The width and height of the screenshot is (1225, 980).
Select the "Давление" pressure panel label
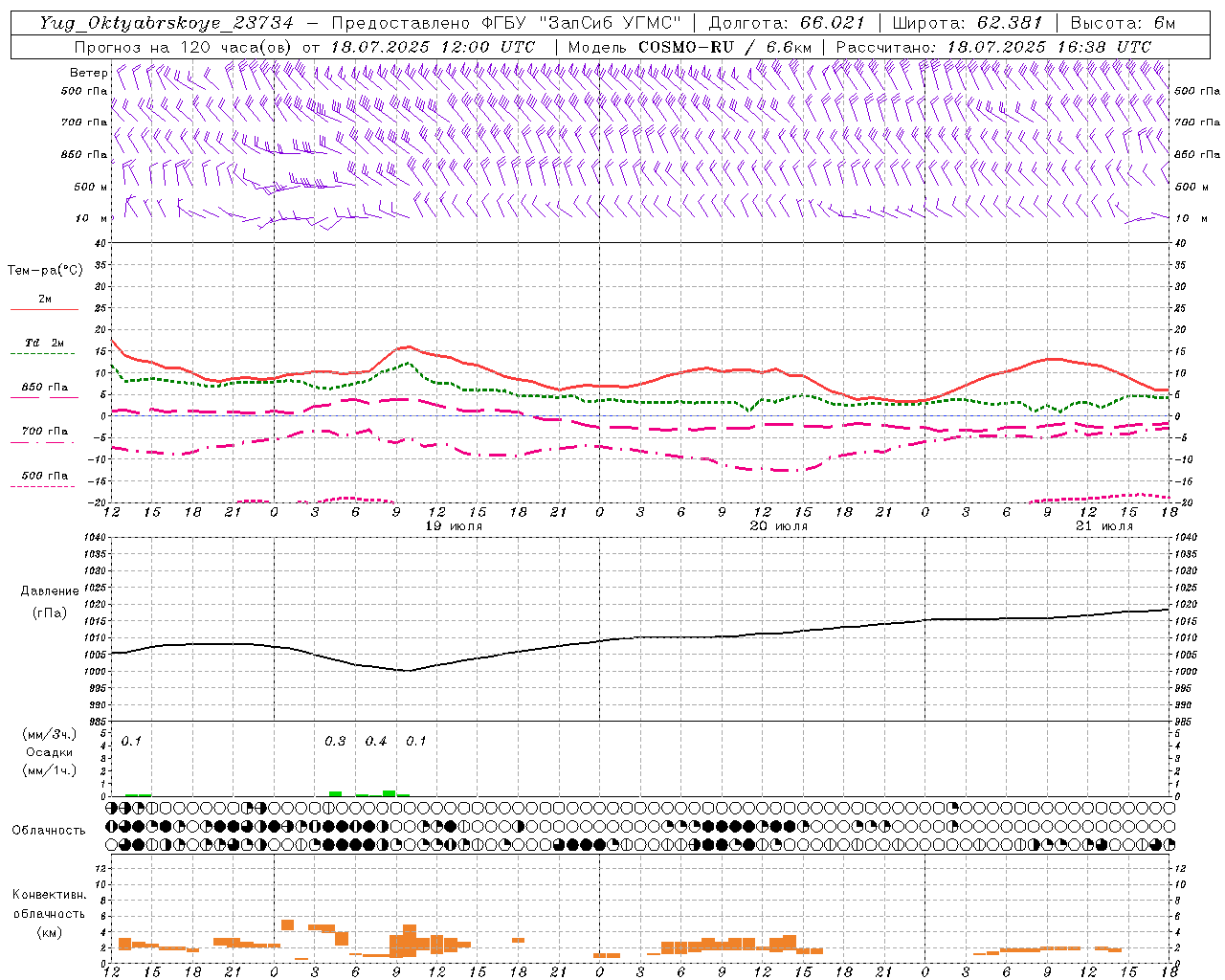tap(50, 591)
